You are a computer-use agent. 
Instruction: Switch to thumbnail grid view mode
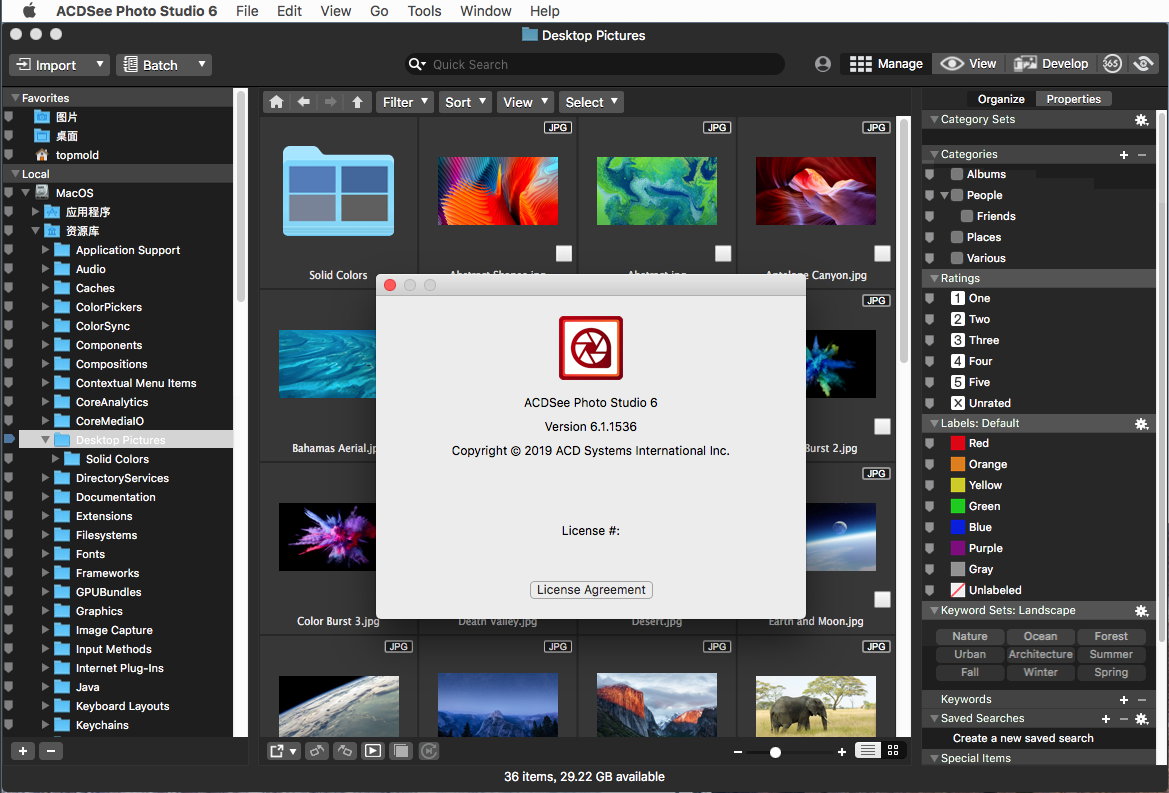click(x=893, y=751)
